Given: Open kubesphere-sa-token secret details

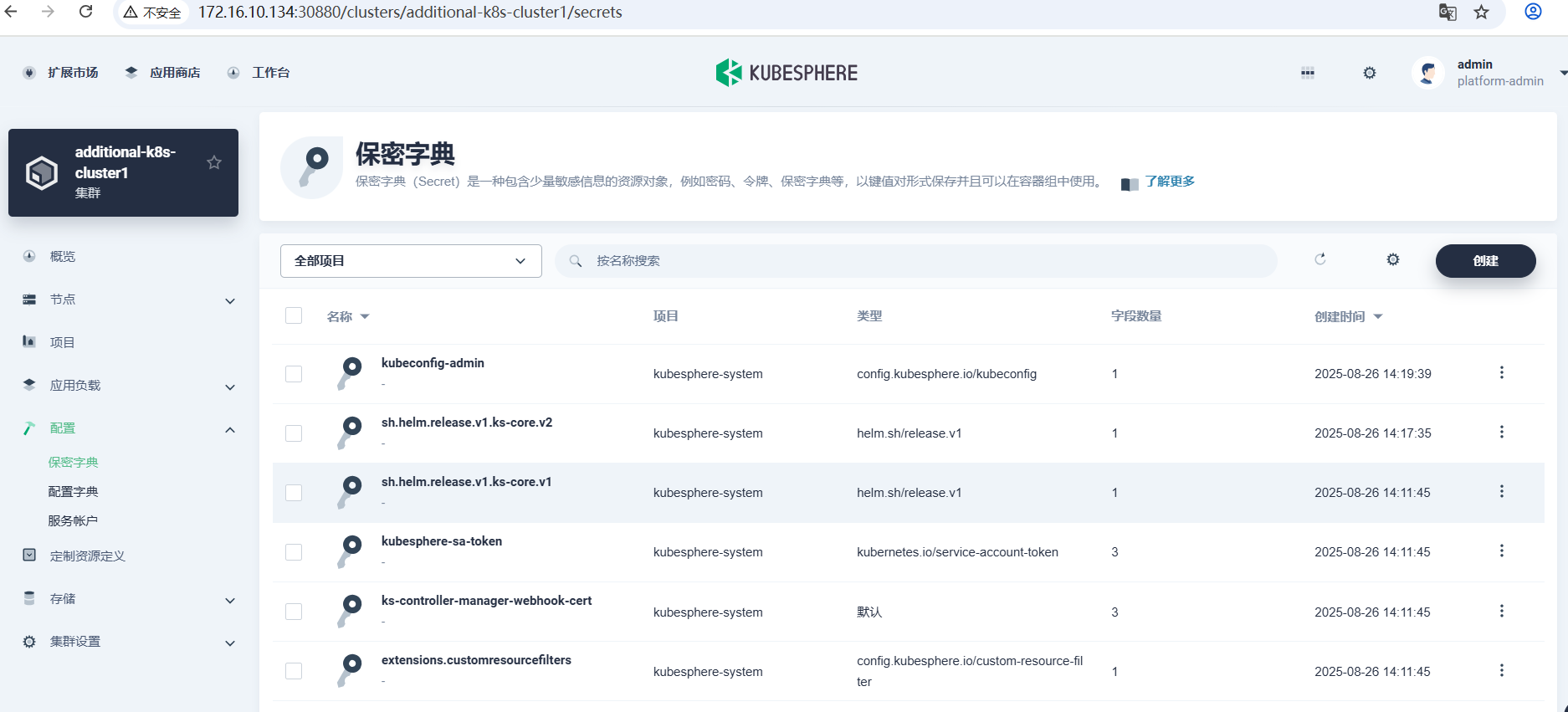Looking at the screenshot, I should [442, 541].
